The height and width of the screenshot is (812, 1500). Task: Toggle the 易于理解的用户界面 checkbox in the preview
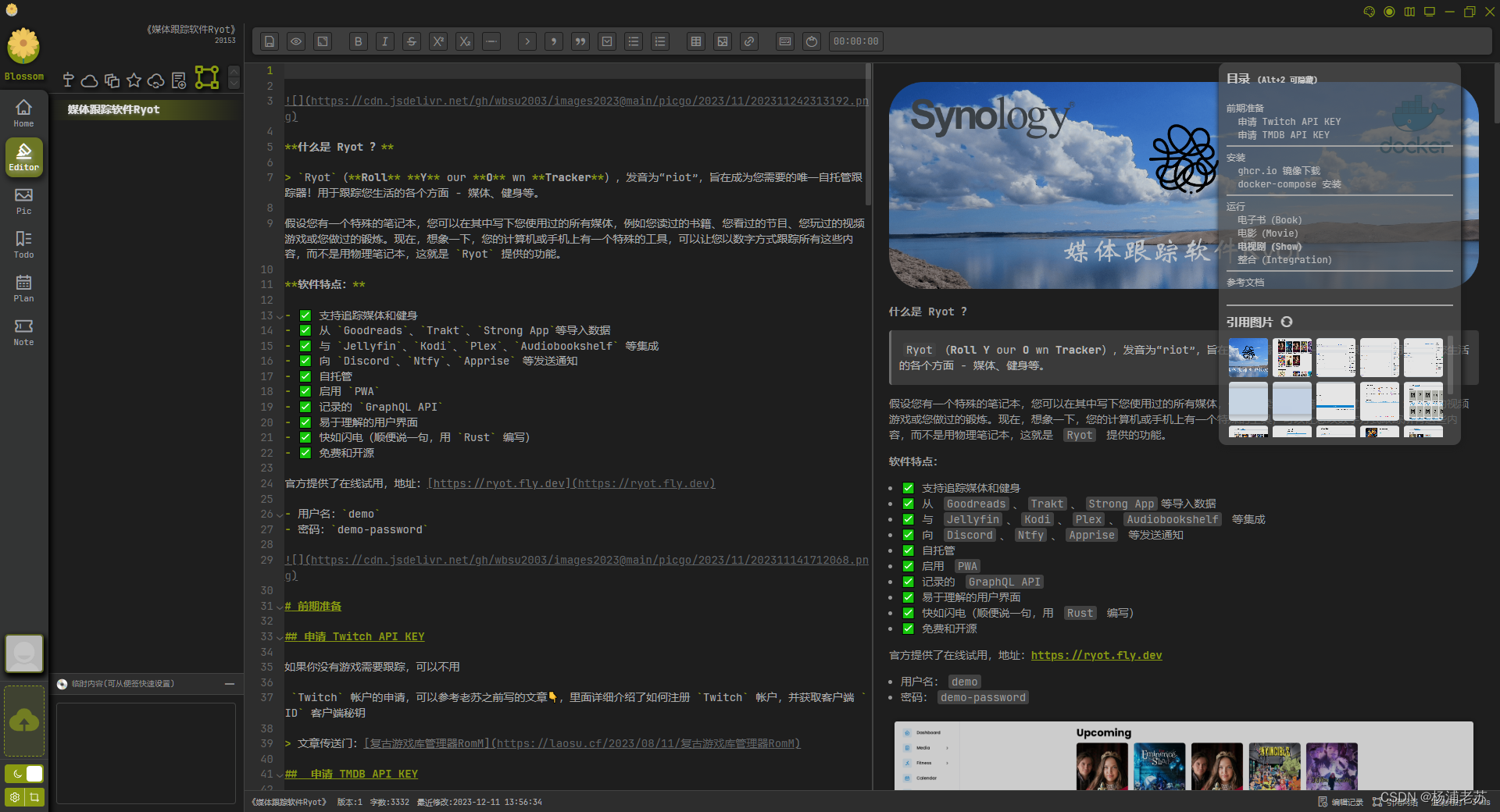click(x=909, y=597)
